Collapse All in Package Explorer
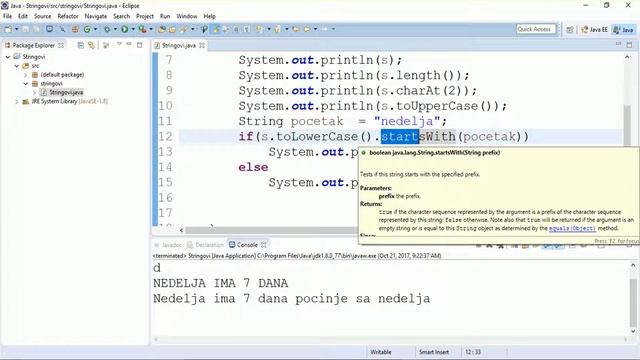This screenshot has height=360, width=640. (x=80, y=45)
